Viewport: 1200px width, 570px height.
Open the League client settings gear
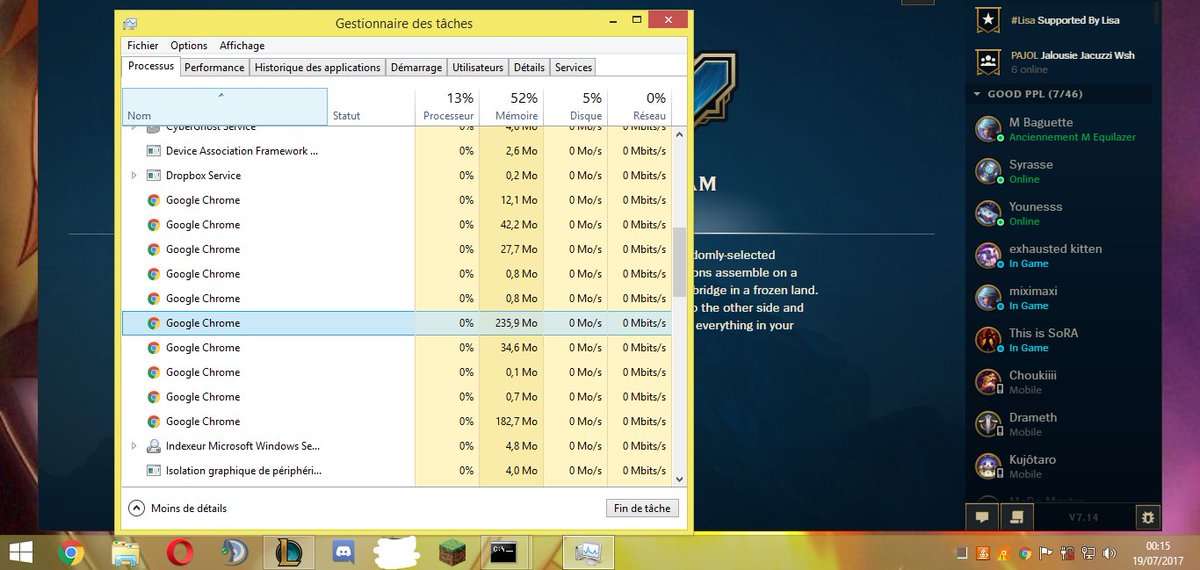click(x=1147, y=517)
